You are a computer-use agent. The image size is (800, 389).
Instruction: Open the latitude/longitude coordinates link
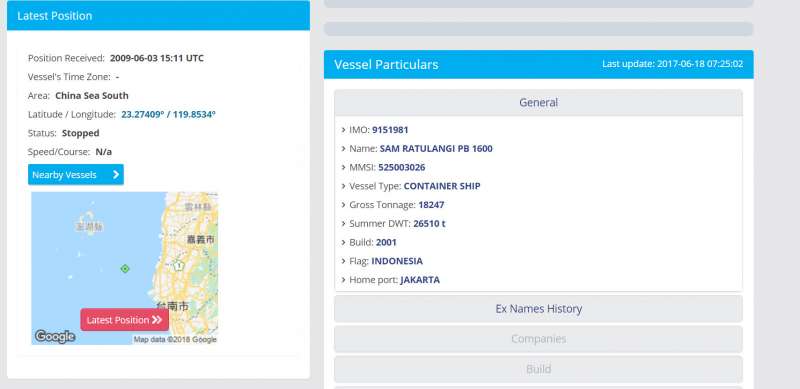point(168,114)
